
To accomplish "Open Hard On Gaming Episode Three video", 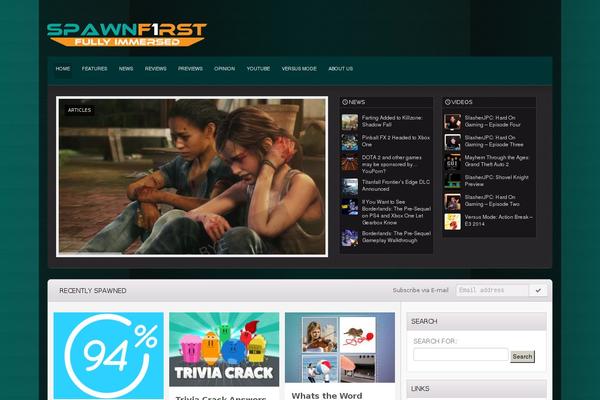I will [494, 141].
